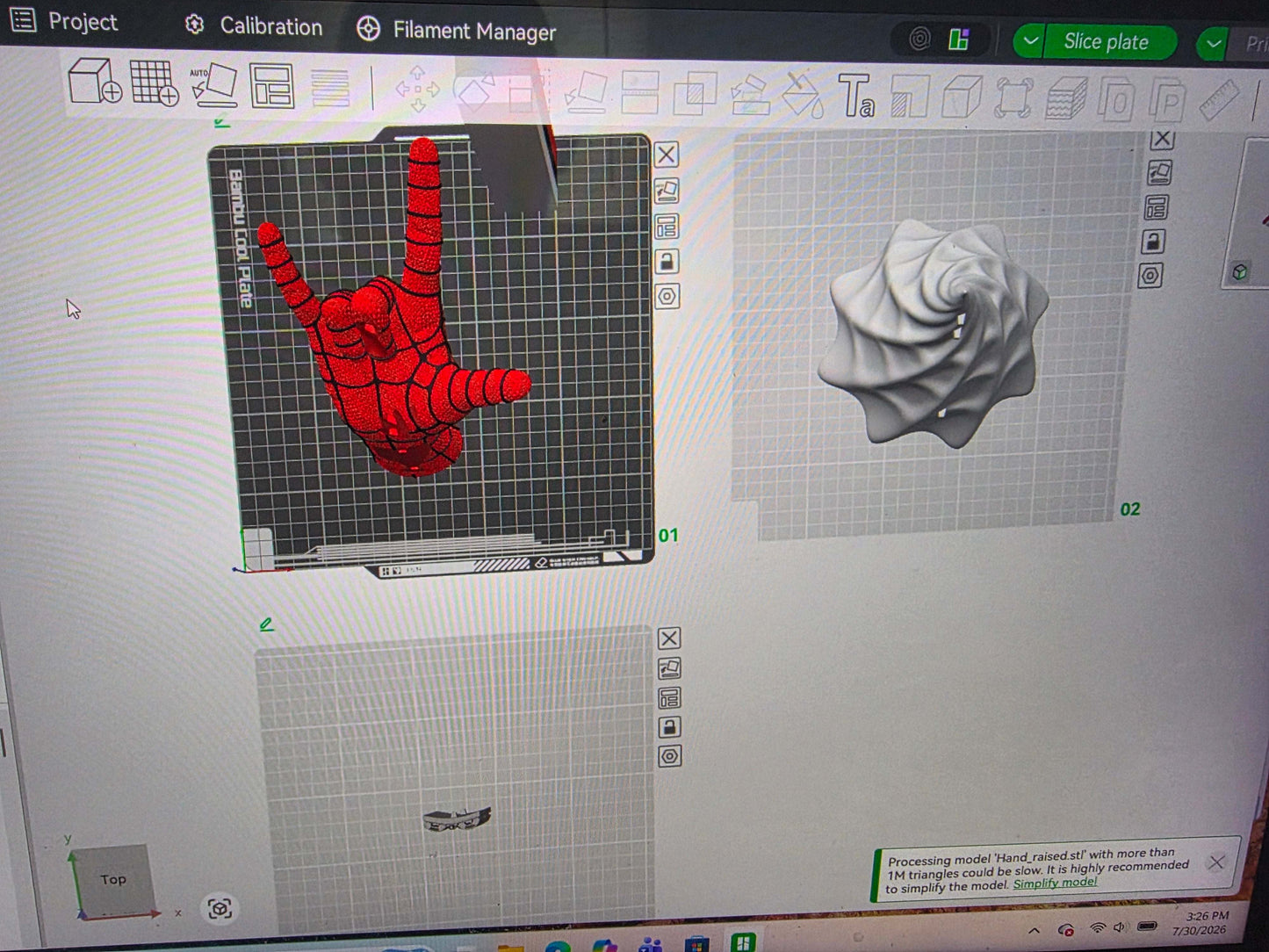Auto orient objects on the bottom plate

[669, 669]
